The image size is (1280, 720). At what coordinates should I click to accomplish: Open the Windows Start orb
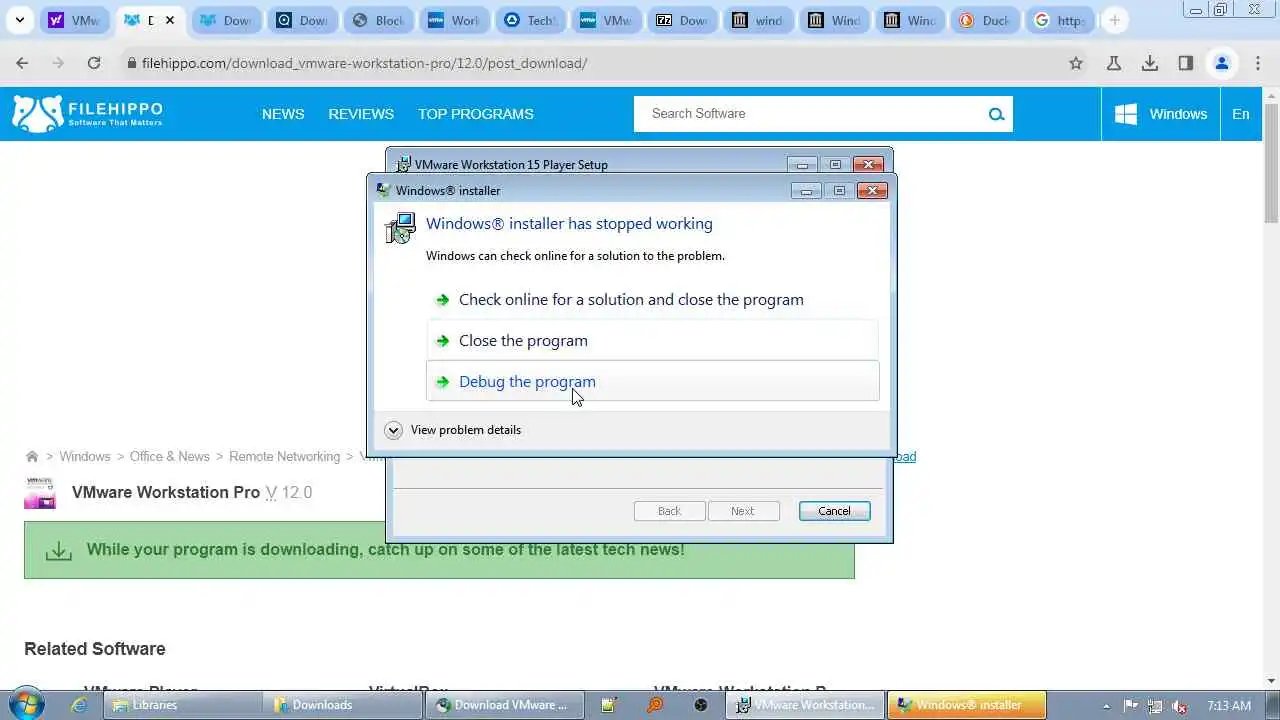(25, 704)
